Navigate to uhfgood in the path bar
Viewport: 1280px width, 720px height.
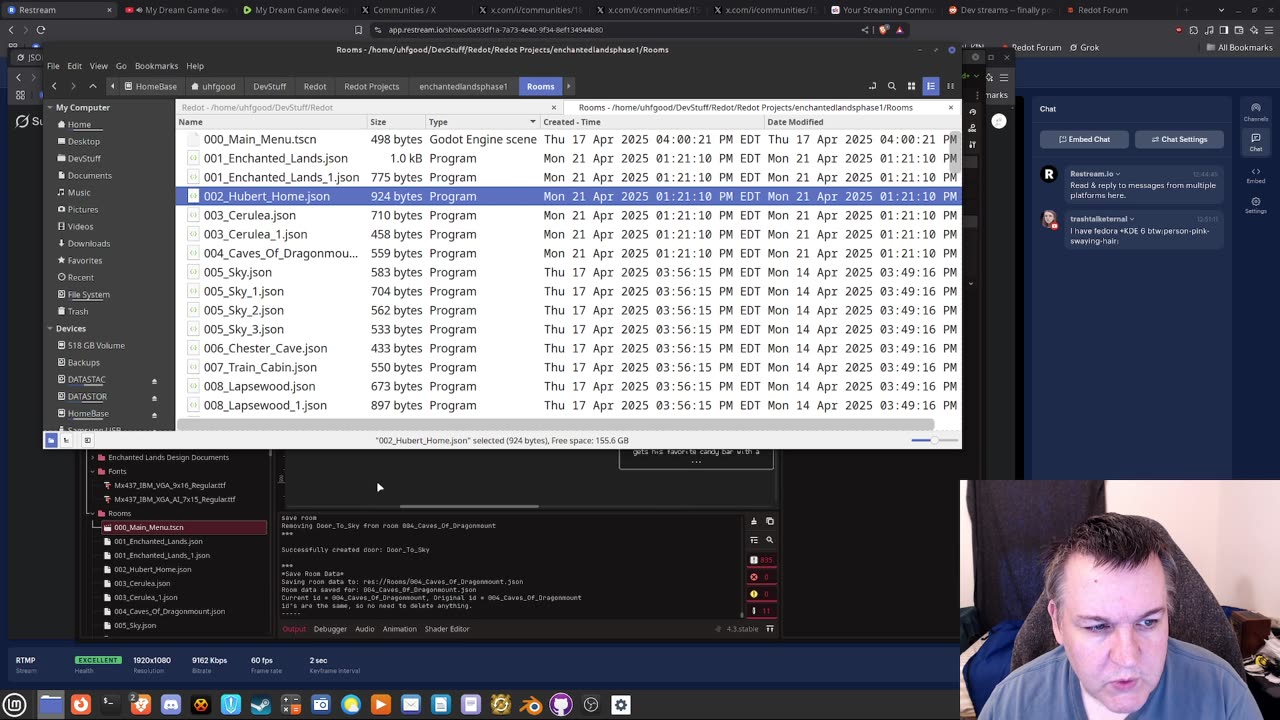[213, 86]
